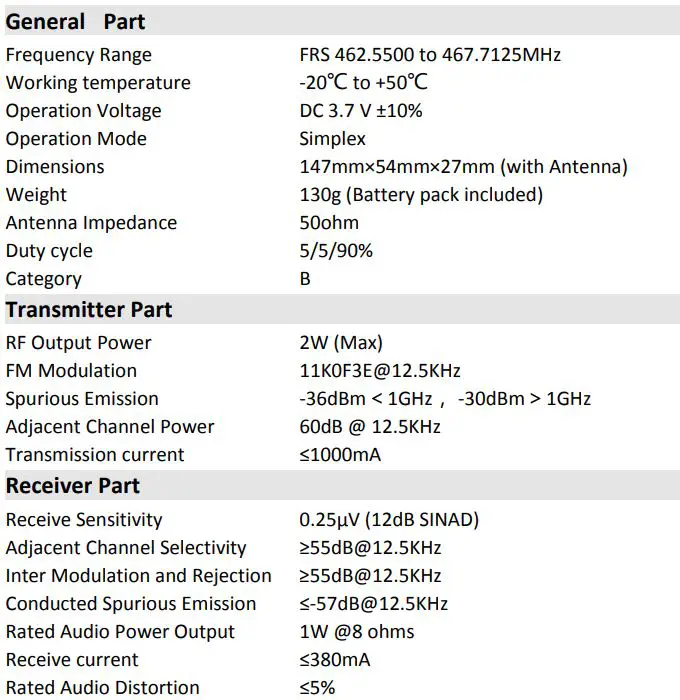Select the RF Output Power label
The width and height of the screenshot is (680, 700).
click(78, 343)
